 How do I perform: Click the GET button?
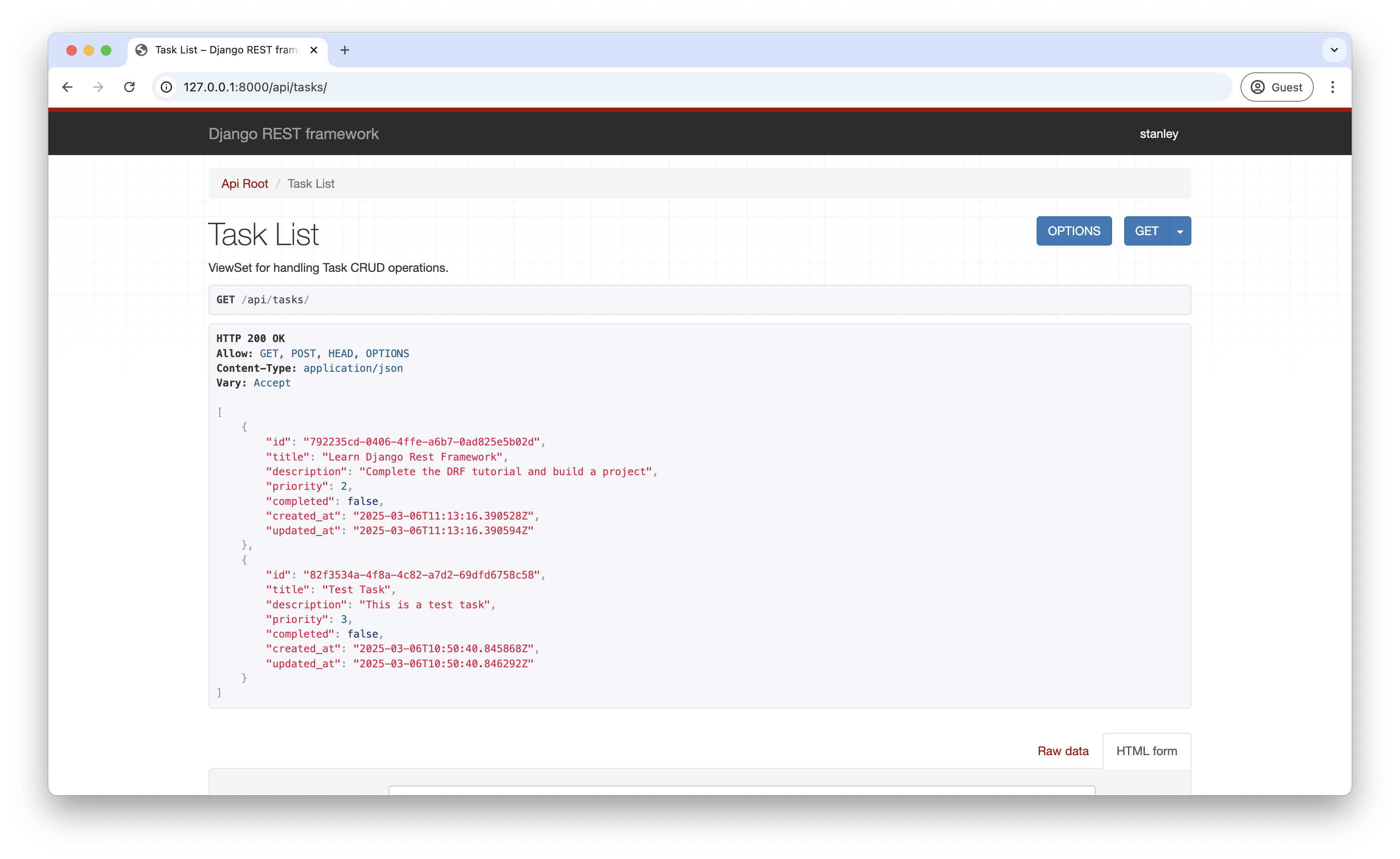[x=1146, y=231]
